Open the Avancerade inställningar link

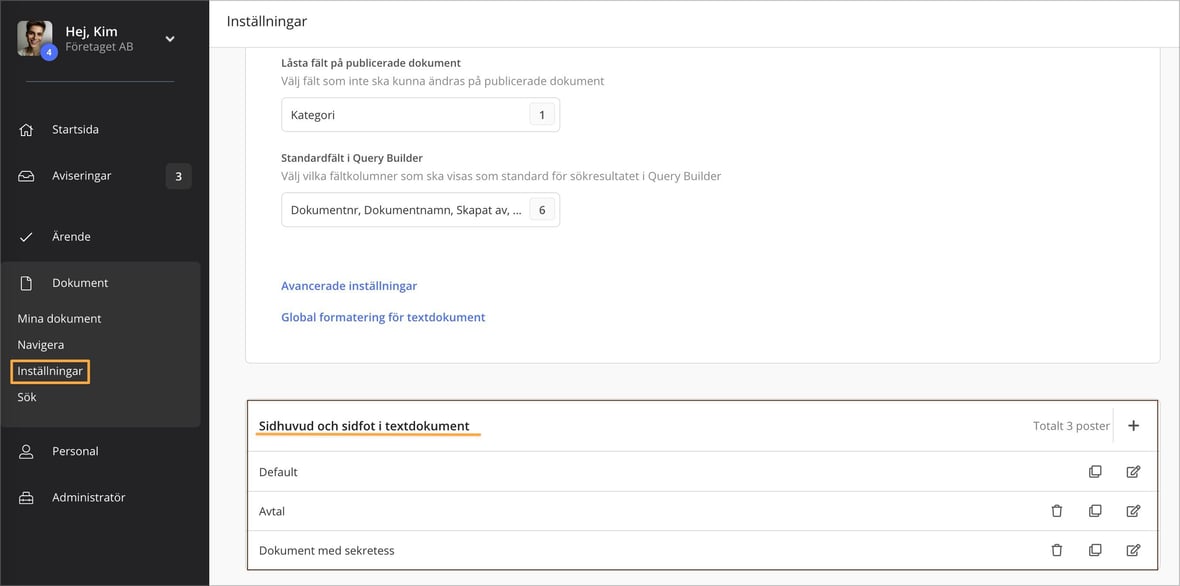point(348,286)
